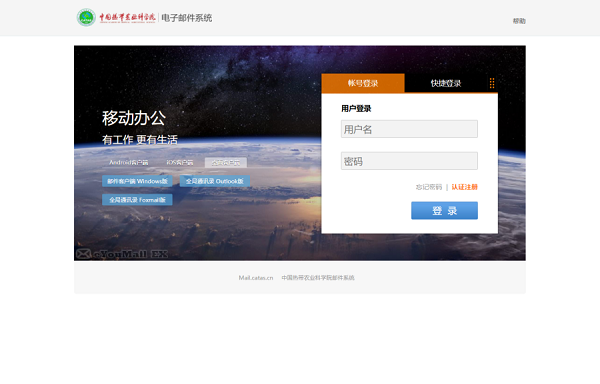Focus the 密码 password field

pos(409,161)
